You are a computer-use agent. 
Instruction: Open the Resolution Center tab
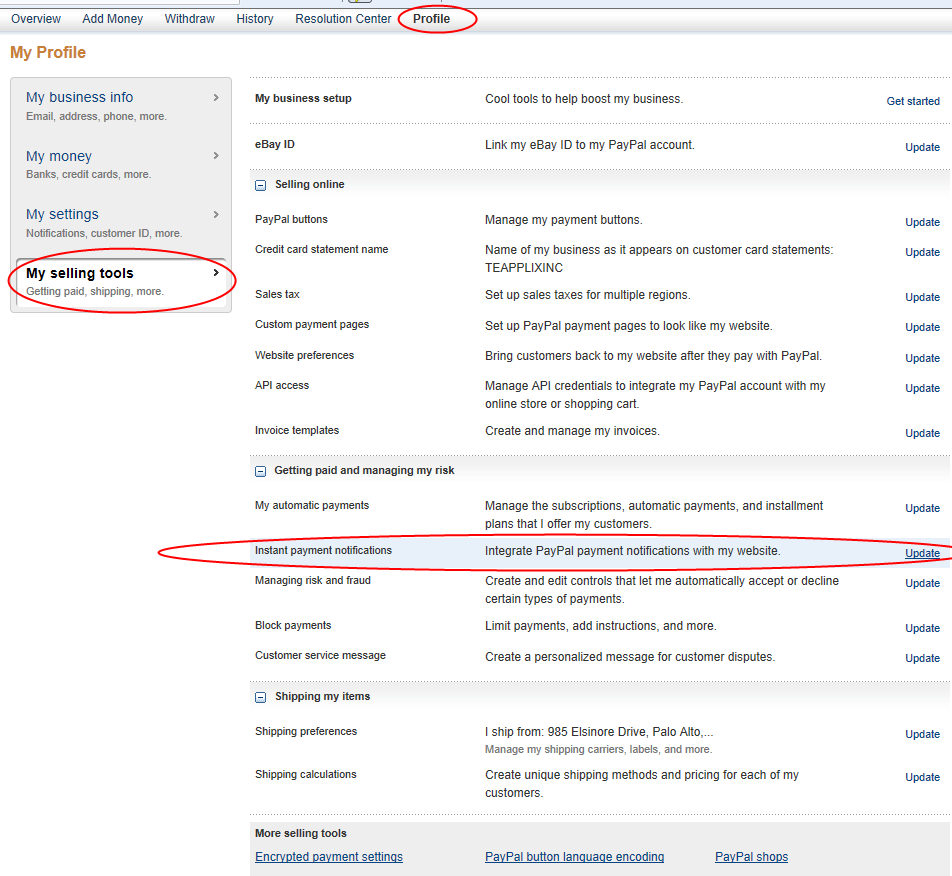343,19
